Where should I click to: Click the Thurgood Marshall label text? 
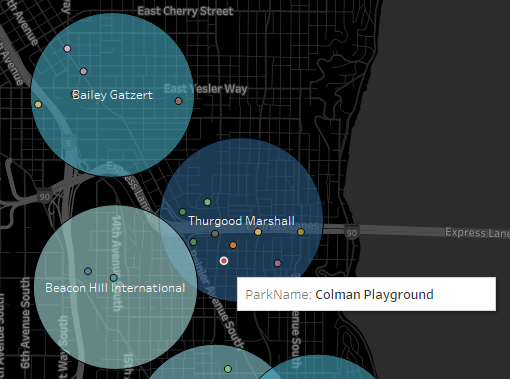coord(241,221)
